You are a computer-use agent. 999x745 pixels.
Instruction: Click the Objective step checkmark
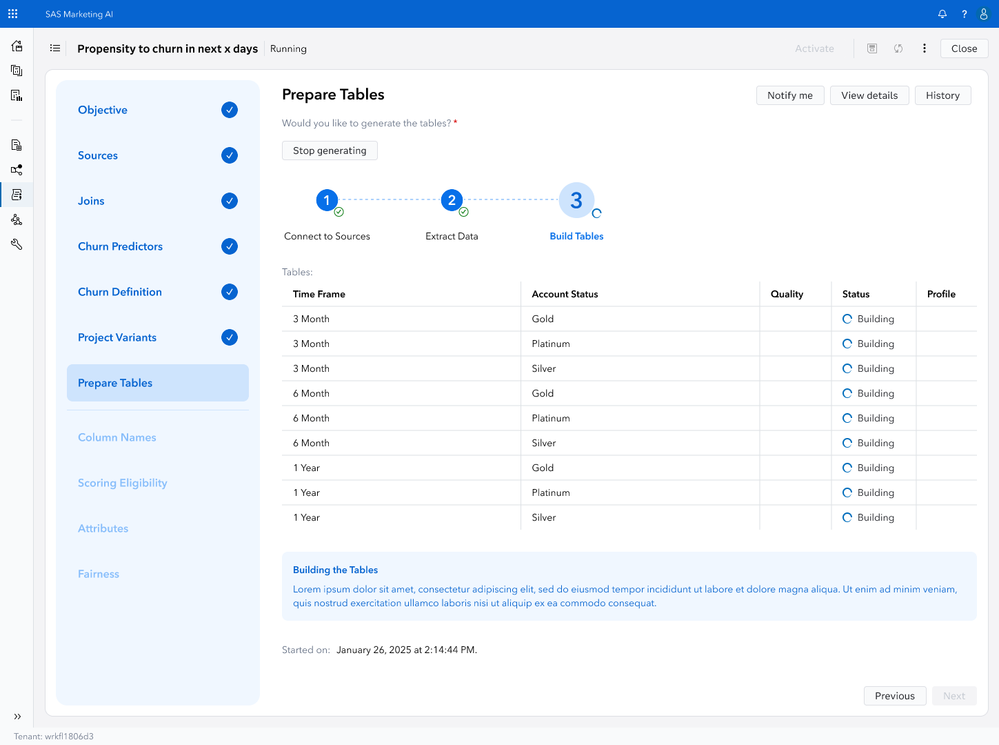coord(229,110)
